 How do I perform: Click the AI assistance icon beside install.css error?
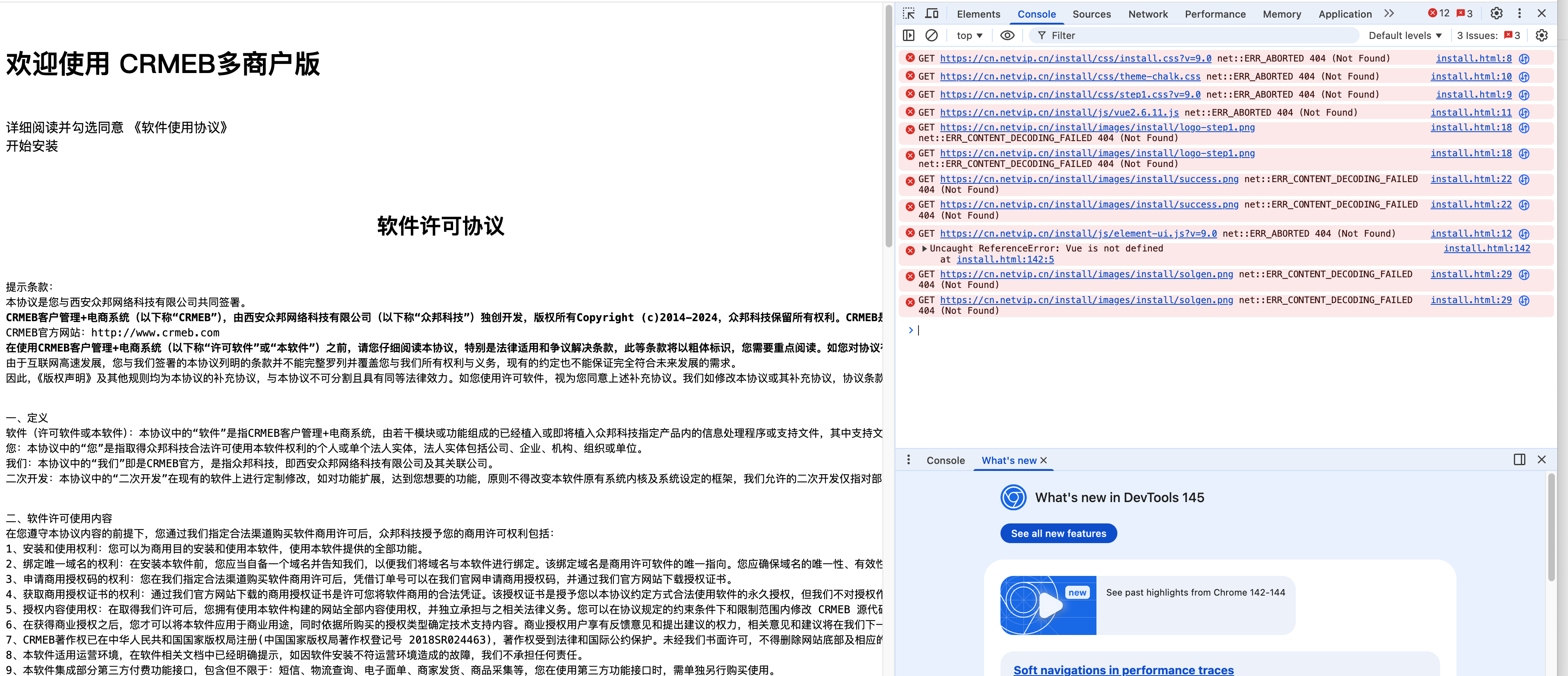click(x=1524, y=59)
